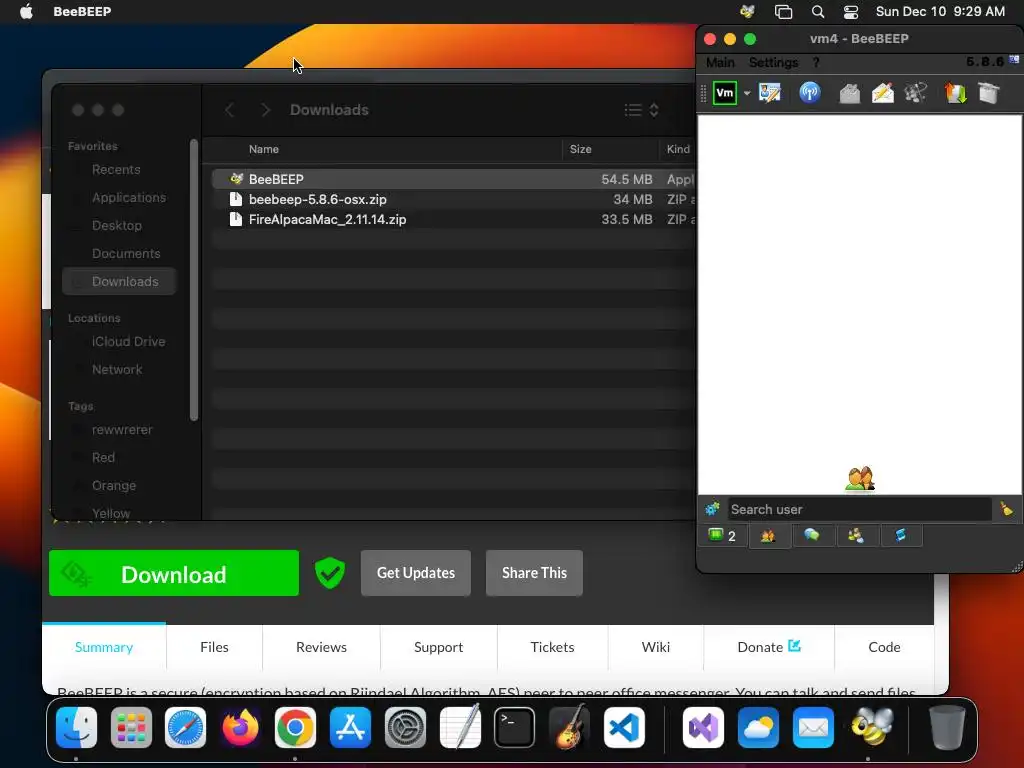This screenshot has width=1024, height=768.
Task: Open Spotlight search in the menu bar
Action: click(x=818, y=12)
